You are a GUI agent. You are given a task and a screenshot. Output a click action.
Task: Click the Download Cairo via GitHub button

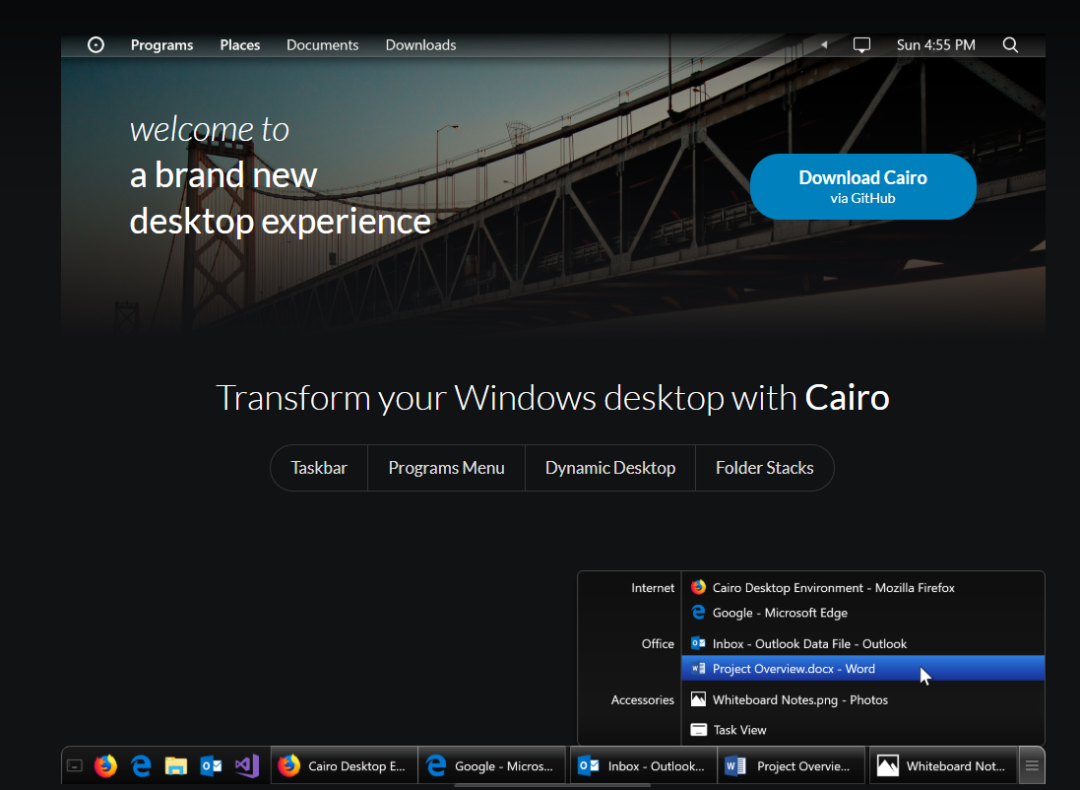863,187
